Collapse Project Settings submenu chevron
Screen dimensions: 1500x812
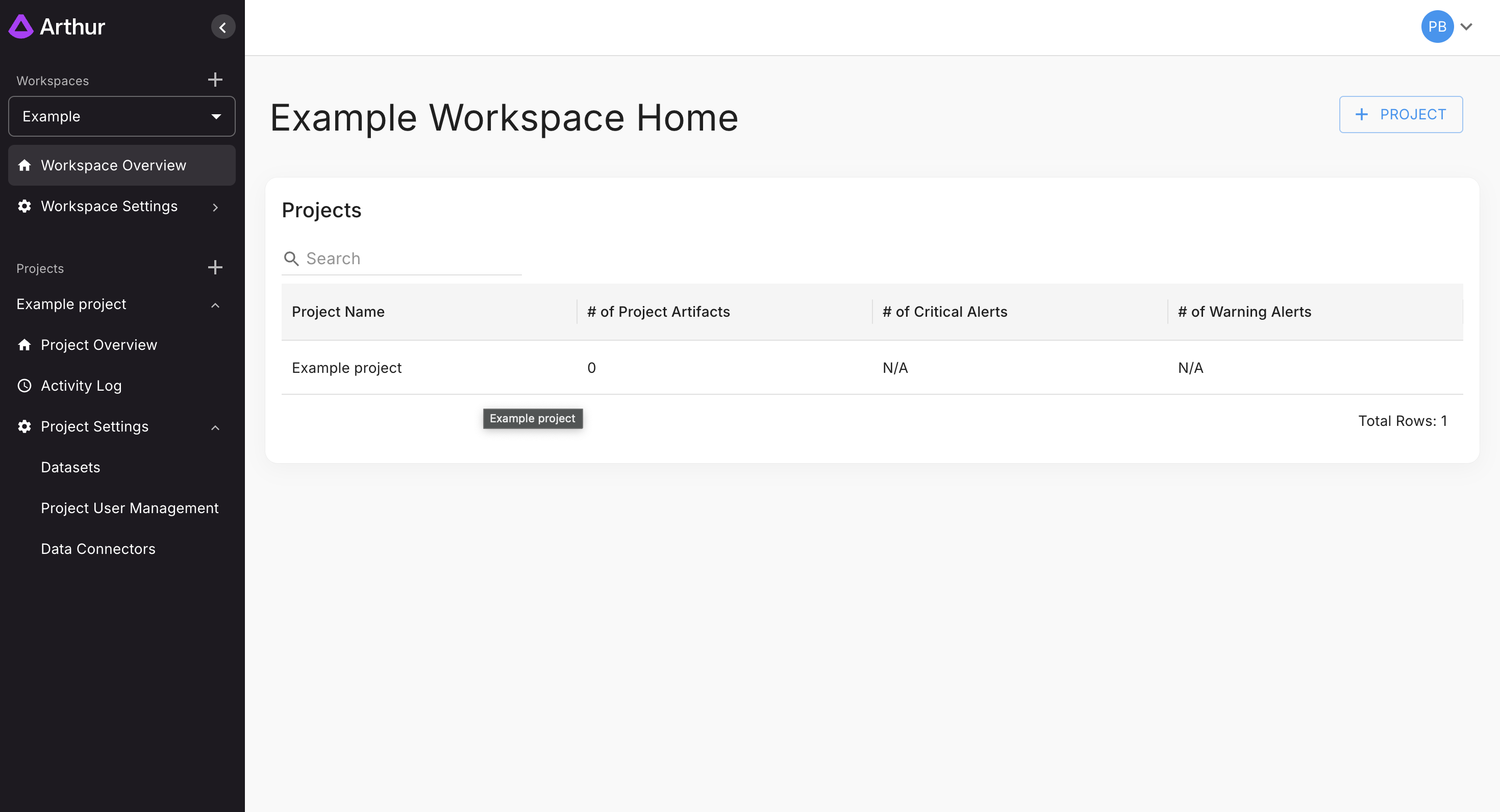pos(215,428)
